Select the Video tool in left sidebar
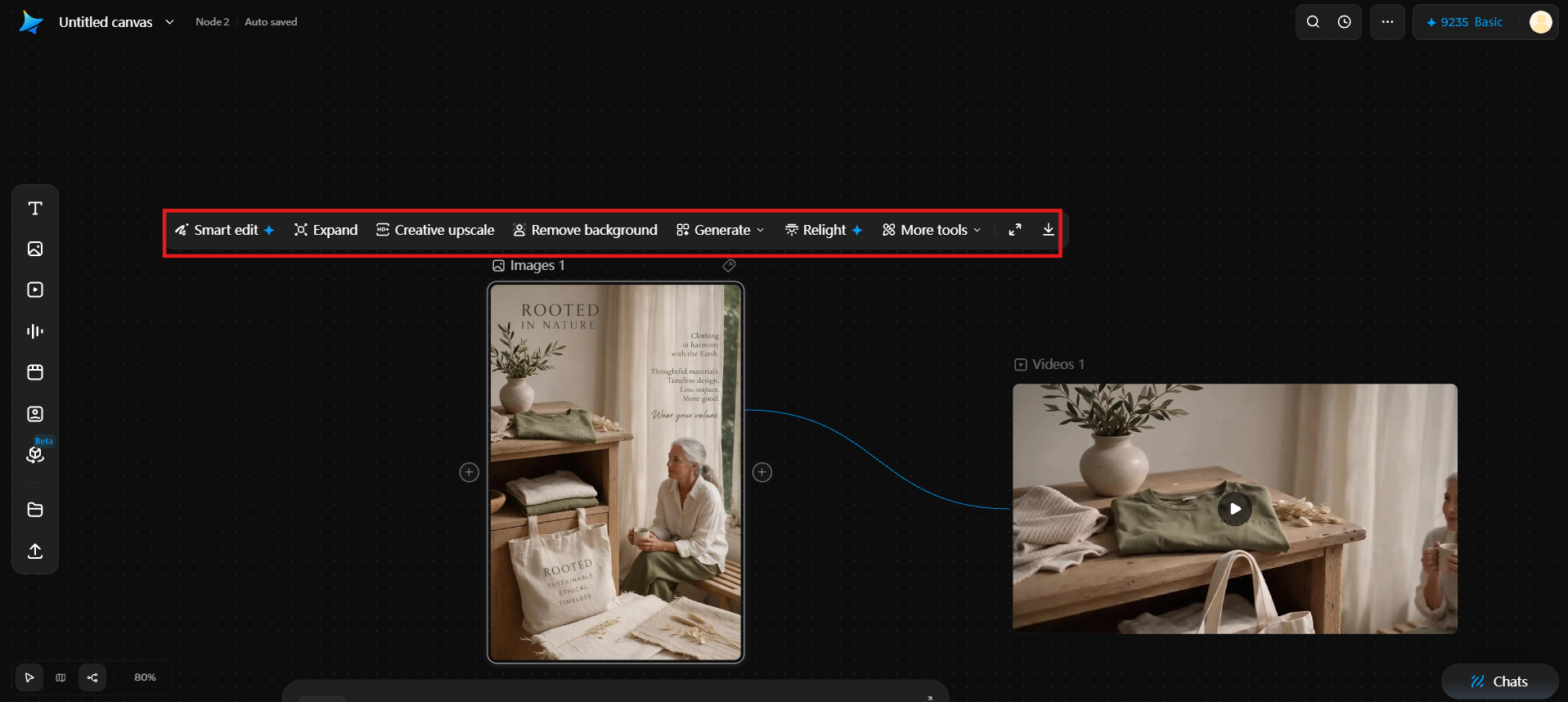Screen dimensions: 1568x702 (35, 290)
